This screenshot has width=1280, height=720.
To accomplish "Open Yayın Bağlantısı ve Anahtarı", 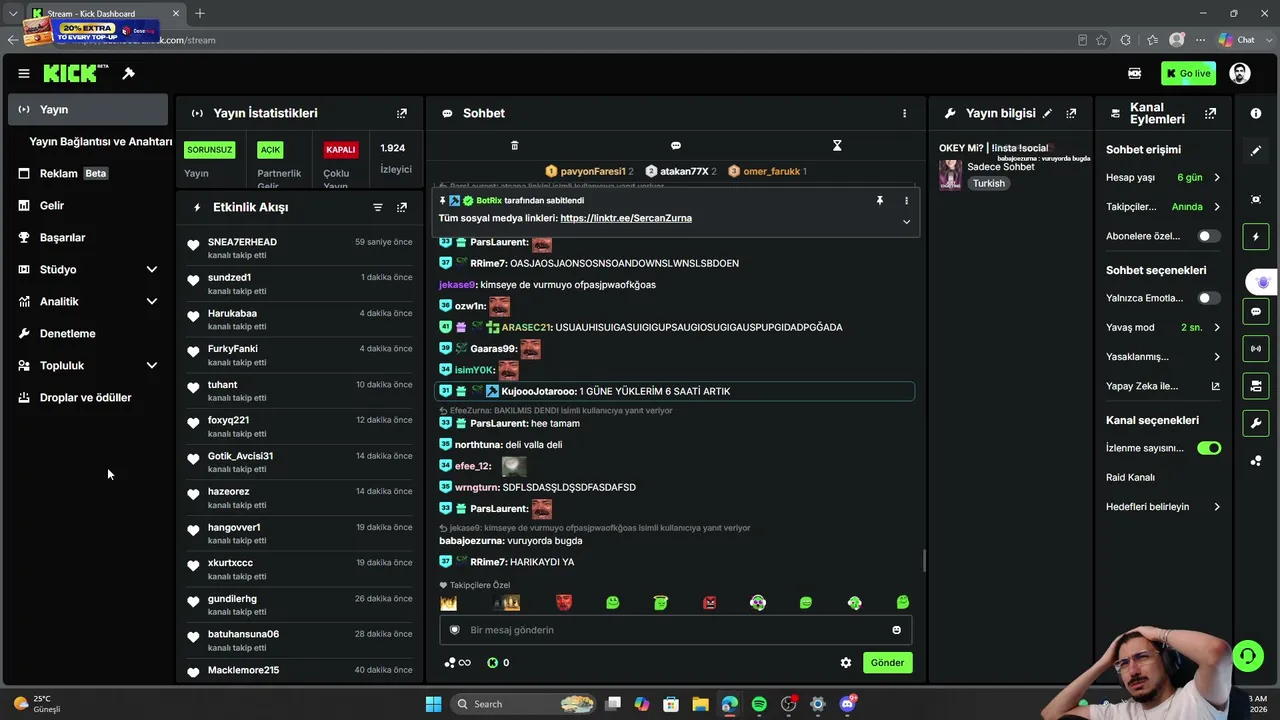I will [x=100, y=142].
